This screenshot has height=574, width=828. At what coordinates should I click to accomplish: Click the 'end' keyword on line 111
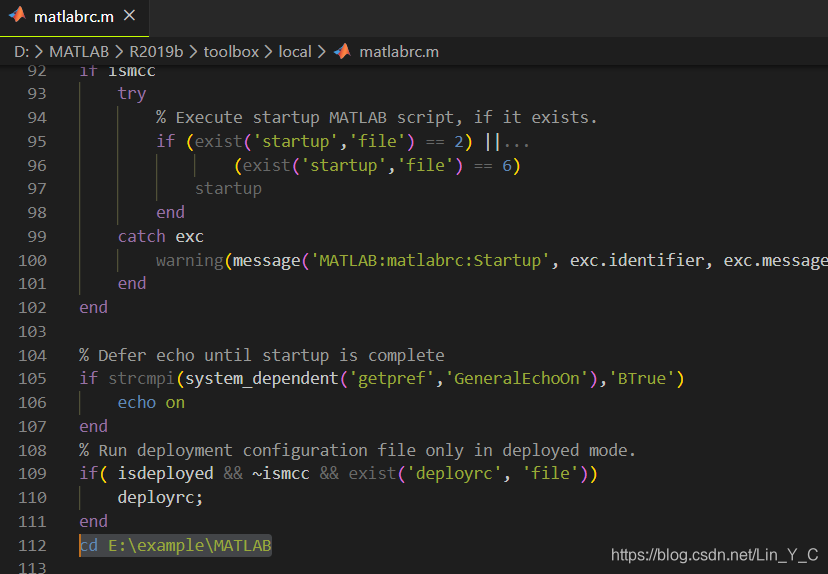tap(93, 522)
